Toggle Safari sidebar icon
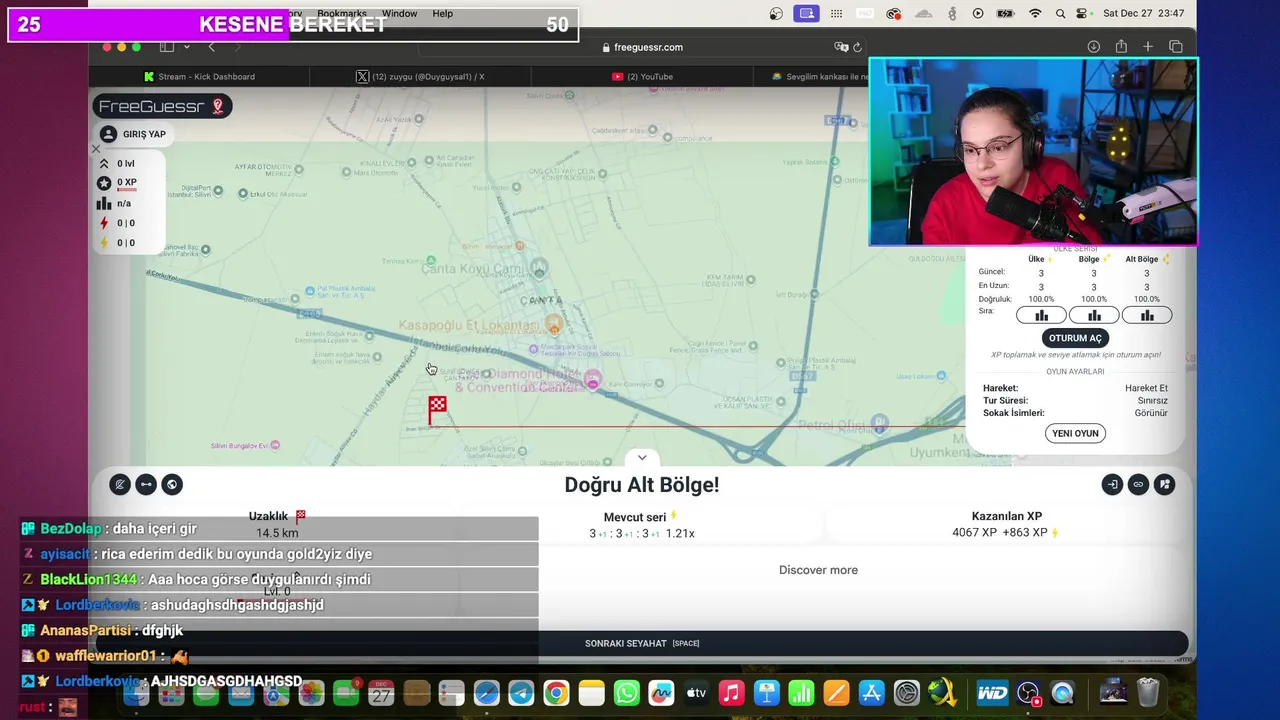The width and height of the screenshot is (1280, 720). pyautogui.click(x=167, y=47)
